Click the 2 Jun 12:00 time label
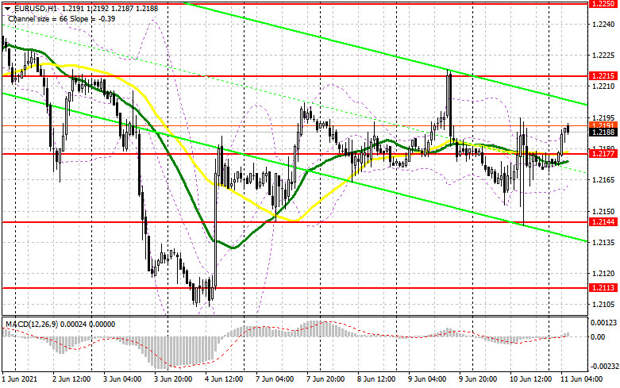620x388 pixels. (72, 379)
